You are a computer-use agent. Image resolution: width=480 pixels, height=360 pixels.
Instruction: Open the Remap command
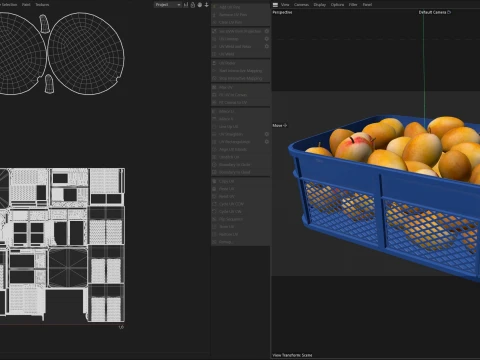[x=241, y=242]
